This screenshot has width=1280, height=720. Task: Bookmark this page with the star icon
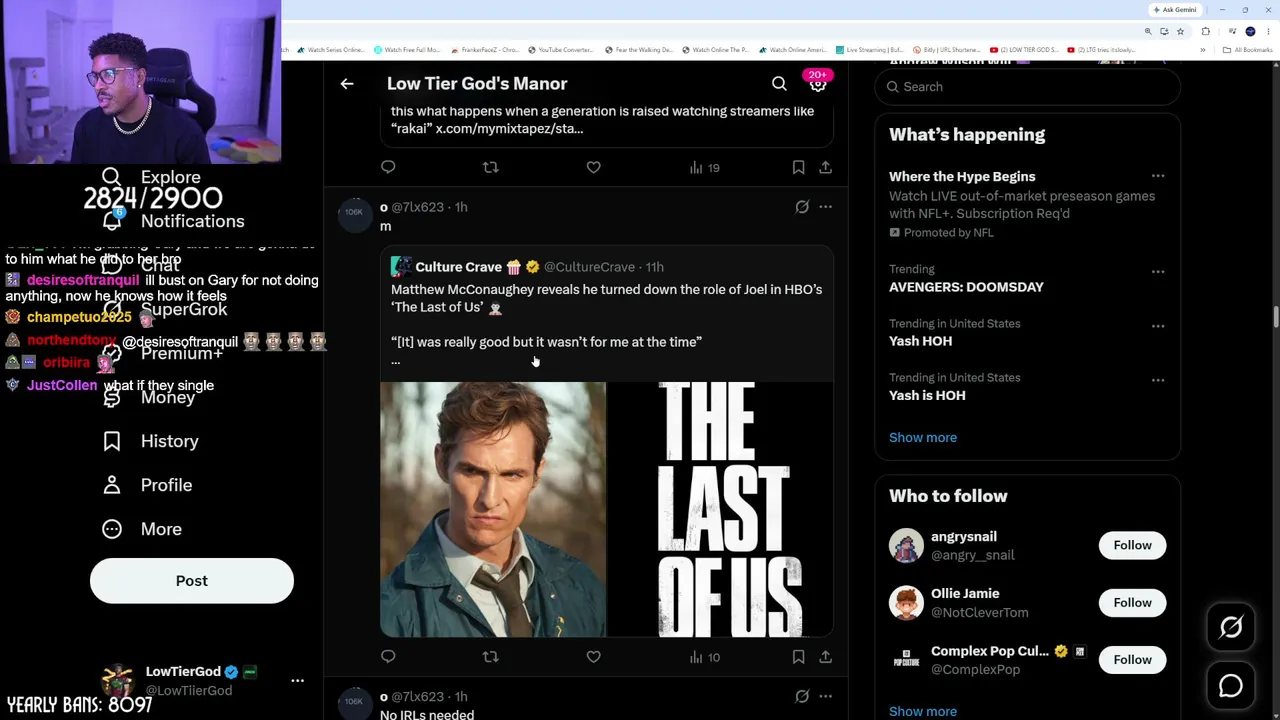(1180, 31)
